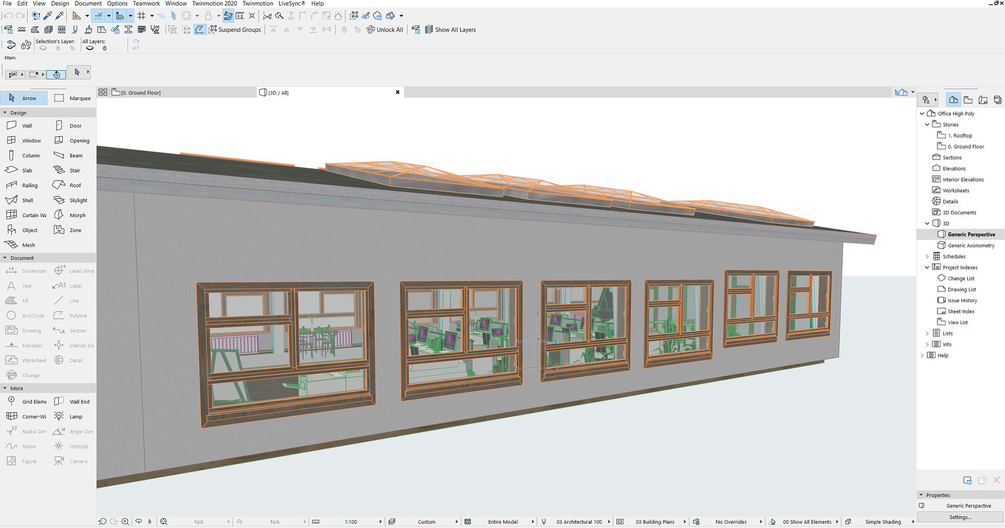Switch Navigator to View Map icon
The height and width of the screenshot is (528, 1005).
point(968,99)
